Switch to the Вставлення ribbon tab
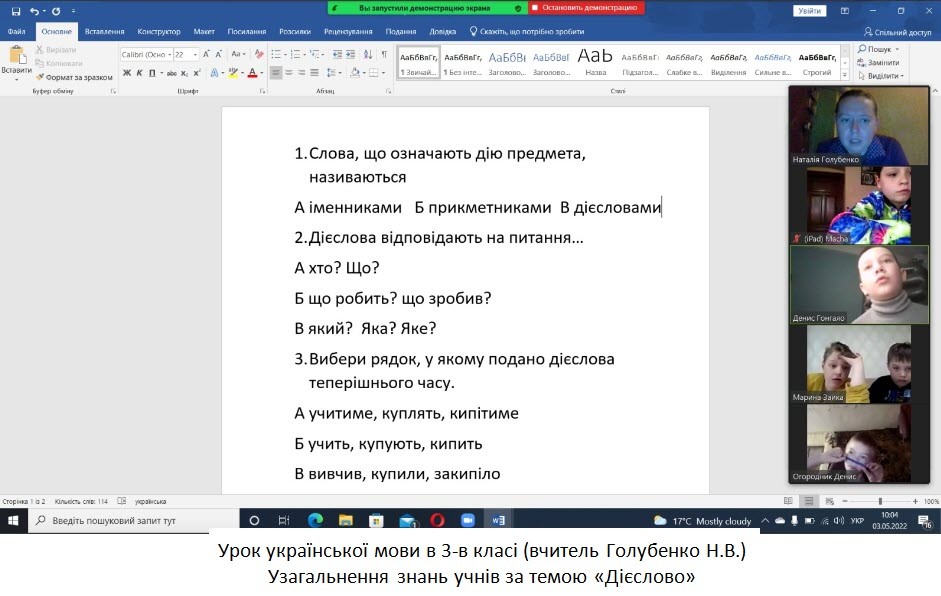 (105, 31)
